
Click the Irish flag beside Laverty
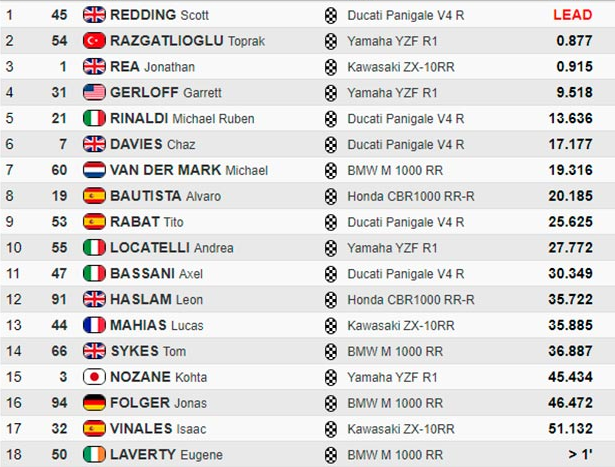[x=94, y=455]
